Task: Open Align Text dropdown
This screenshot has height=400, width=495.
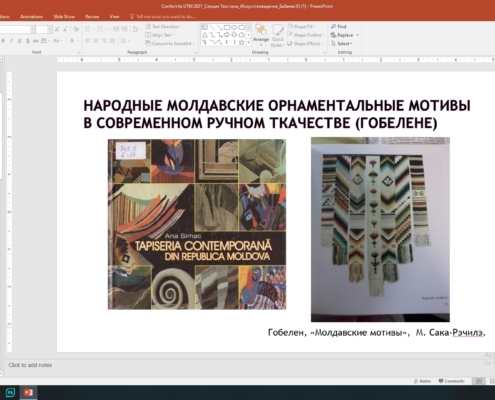Action: point(160,35)
